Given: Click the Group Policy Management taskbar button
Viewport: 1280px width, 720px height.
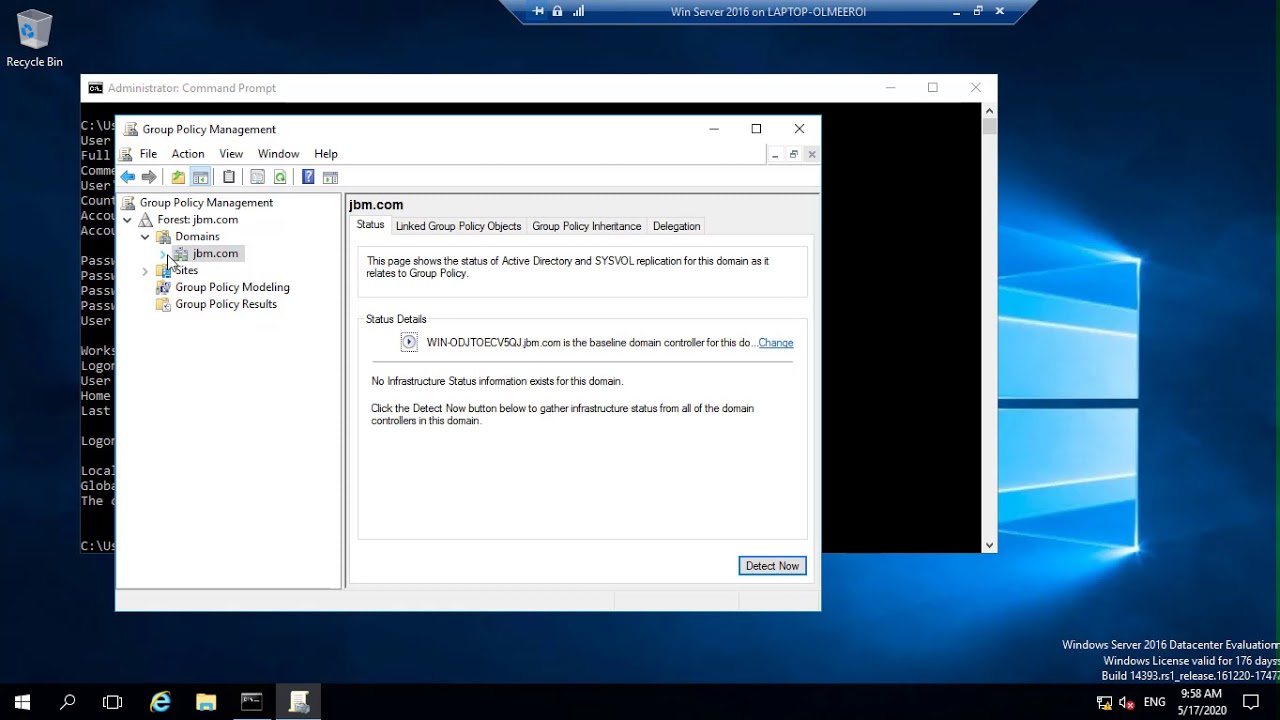Looking at the screenshot, I should pos(299,702).
